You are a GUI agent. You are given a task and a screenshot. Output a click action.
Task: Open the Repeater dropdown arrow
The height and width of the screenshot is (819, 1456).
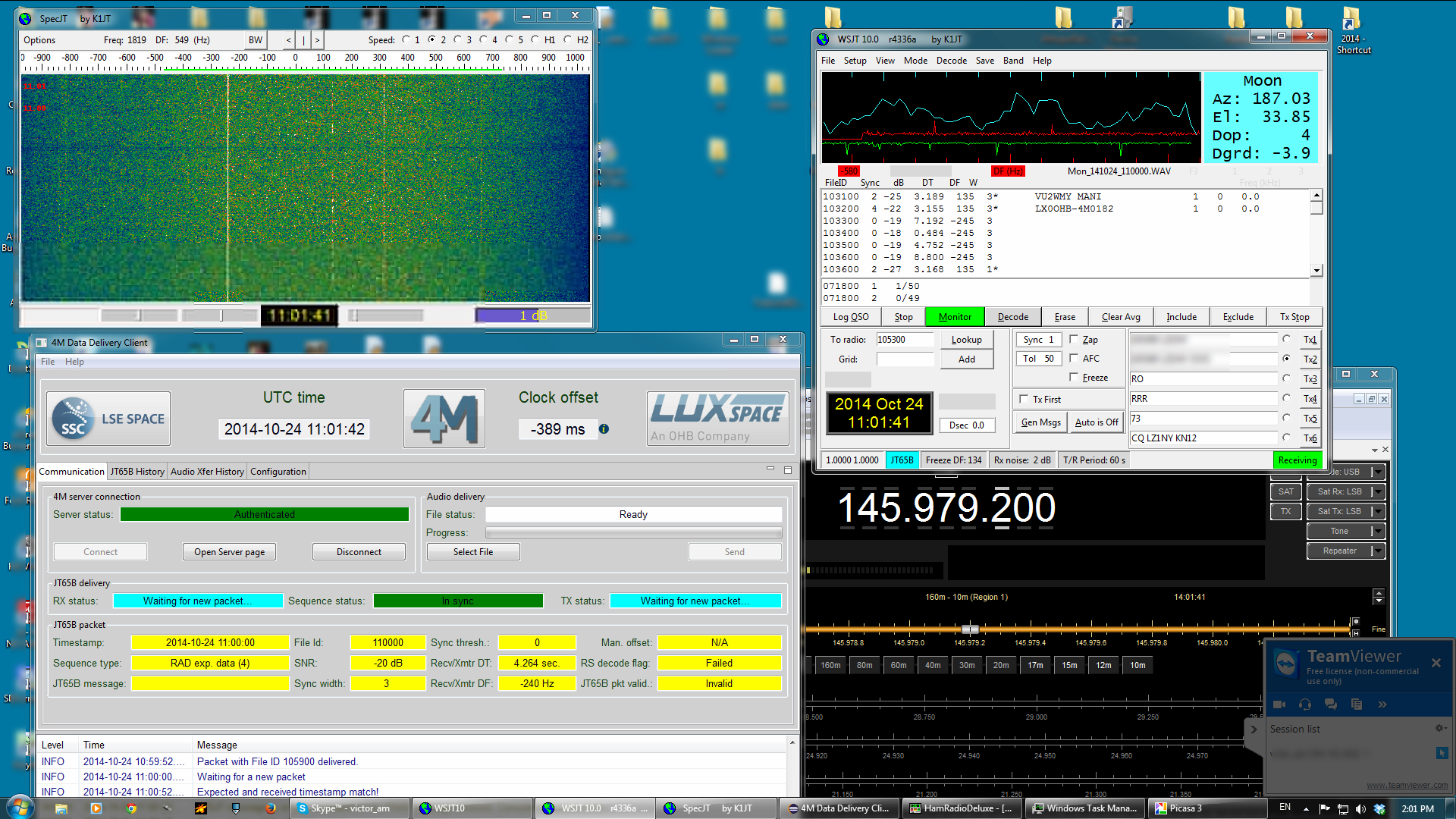[x=1378, y=551]
